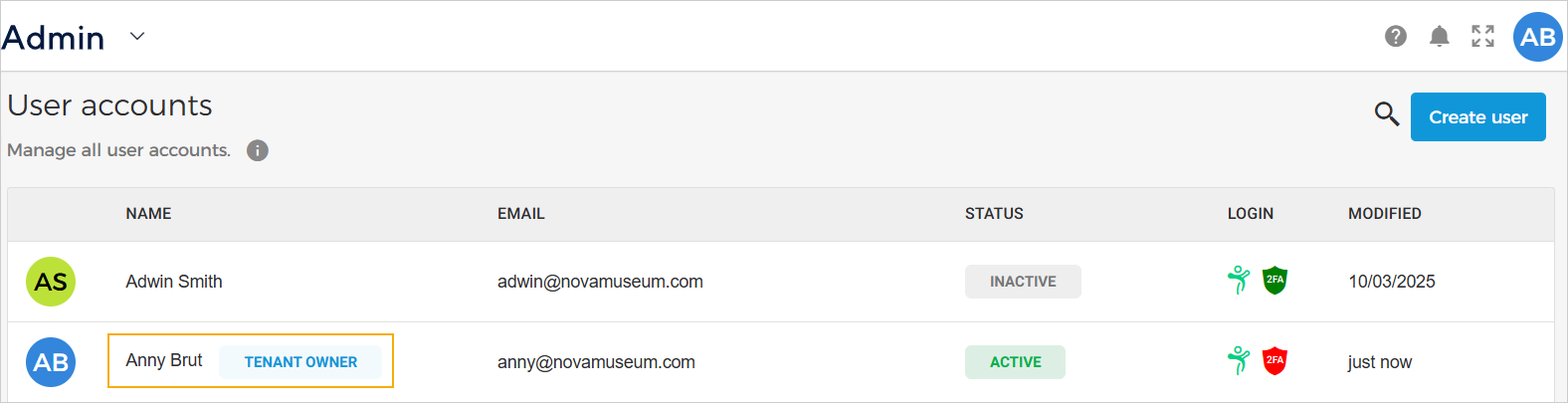Open the notifications bell
Image resolution: width=1568 pixels, height=403 pixels.
point(1439,37)
